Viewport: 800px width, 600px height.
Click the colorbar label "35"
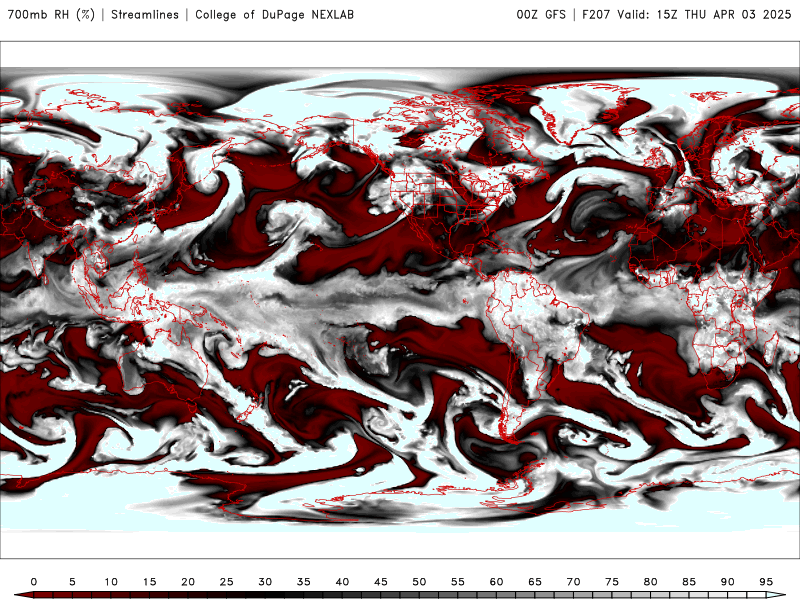click(x=304, y=582)
